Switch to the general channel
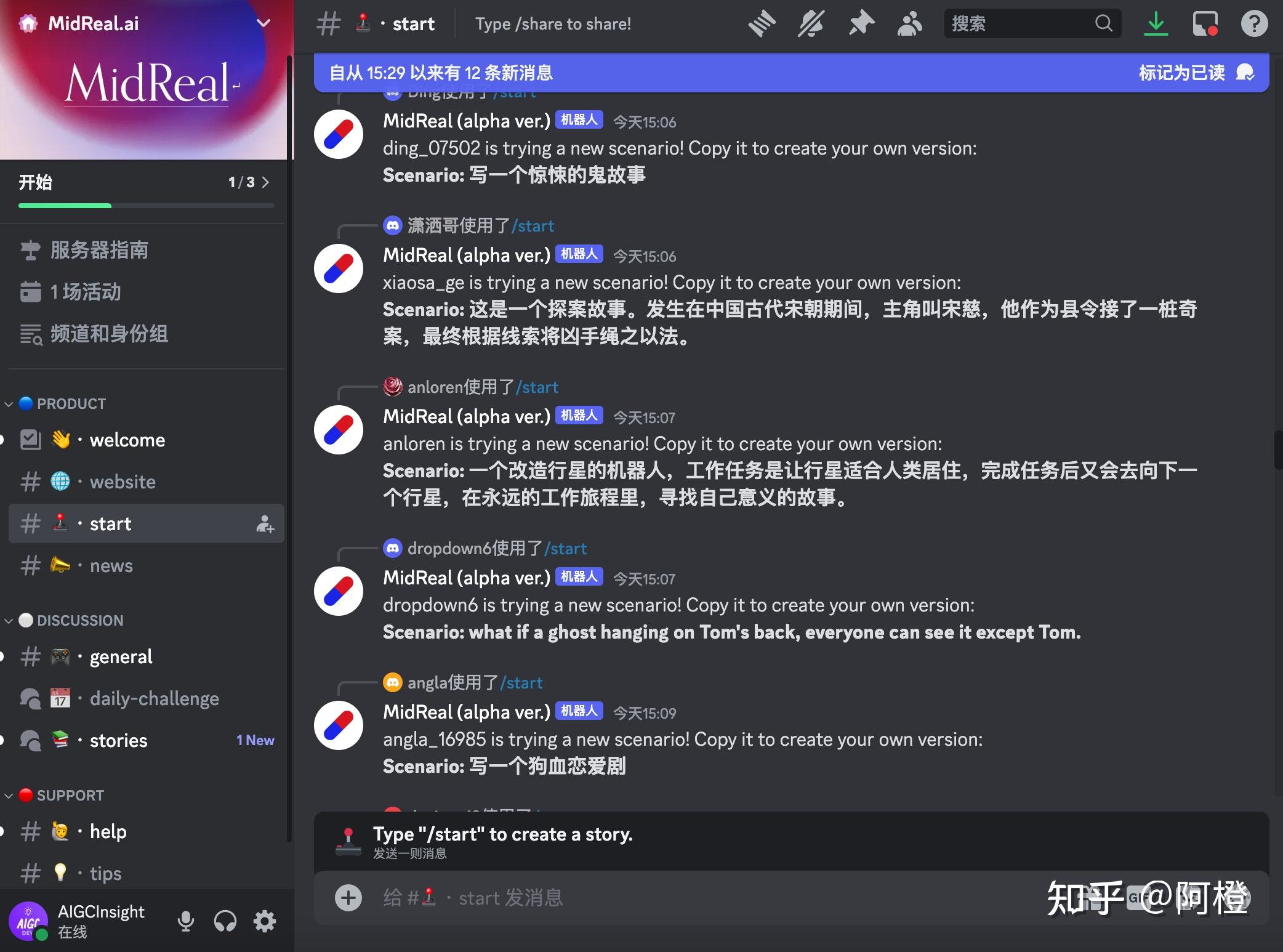Image resolution: width=1283 pixels, height=952 pixels. 121,656
